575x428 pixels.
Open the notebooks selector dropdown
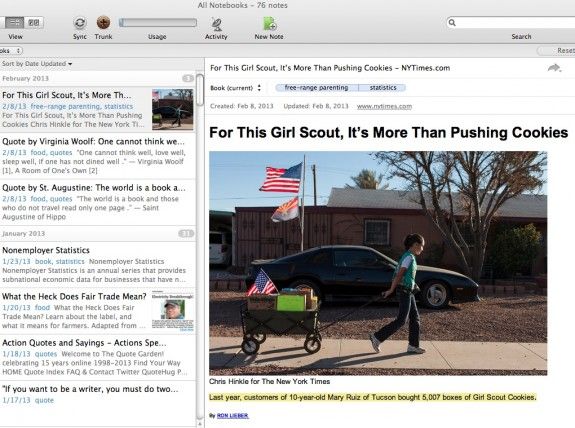click(11, 51)
